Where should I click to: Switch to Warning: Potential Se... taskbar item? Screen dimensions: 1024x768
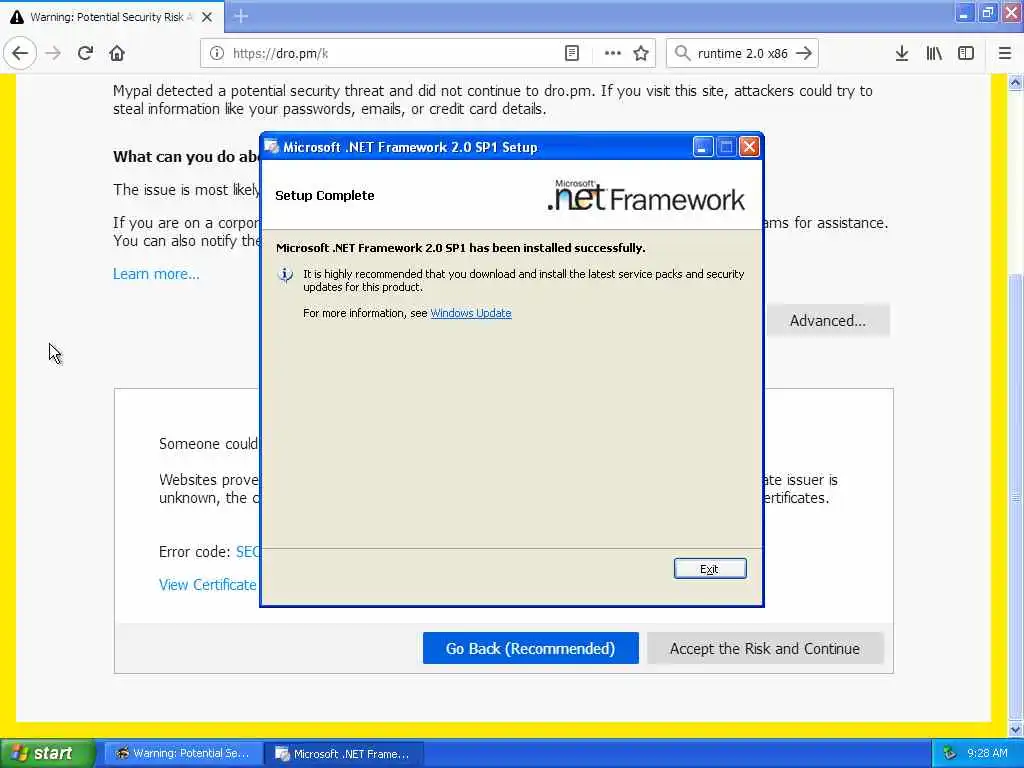point(183,754)
